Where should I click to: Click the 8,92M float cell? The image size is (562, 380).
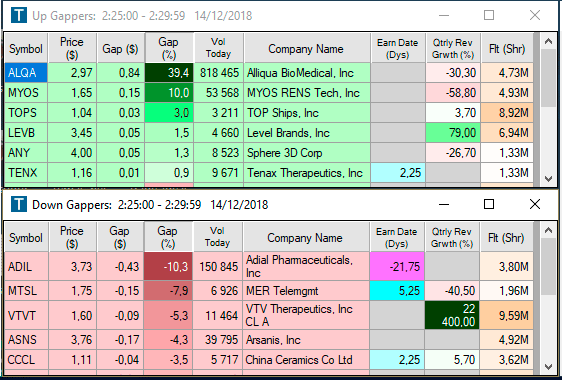click(x=507, y=113)
